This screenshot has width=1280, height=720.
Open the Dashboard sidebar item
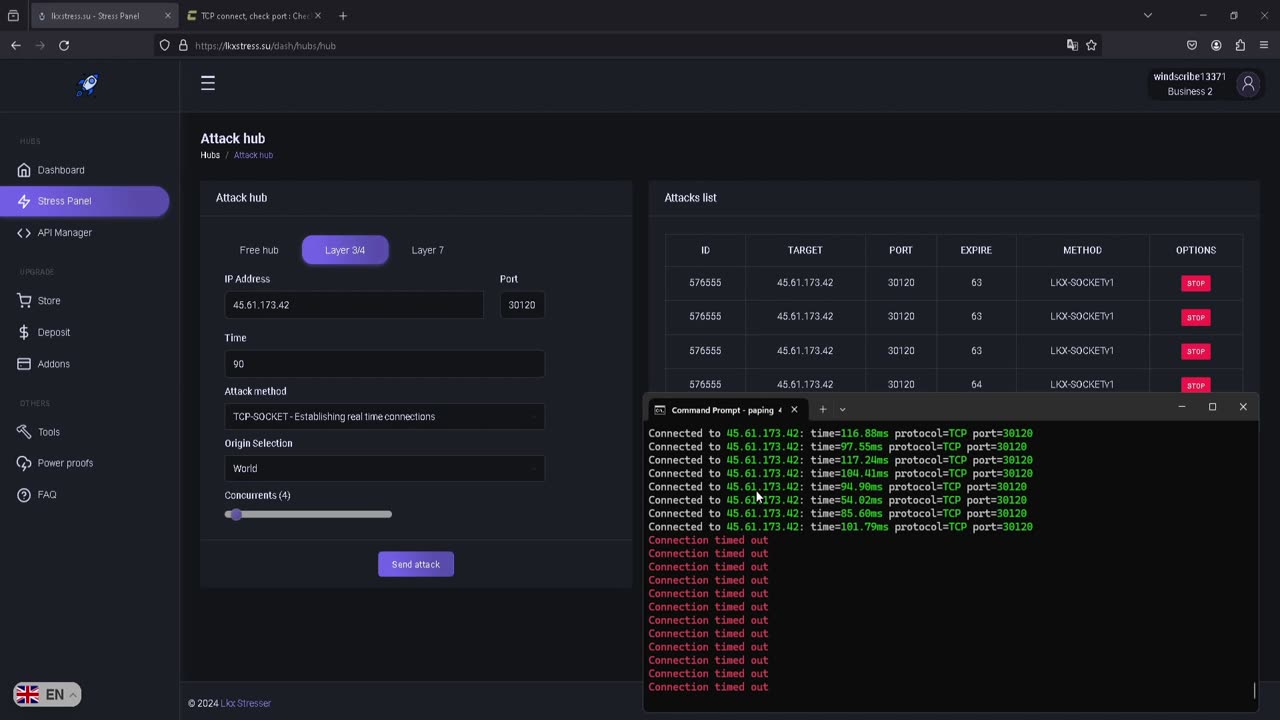61,170
